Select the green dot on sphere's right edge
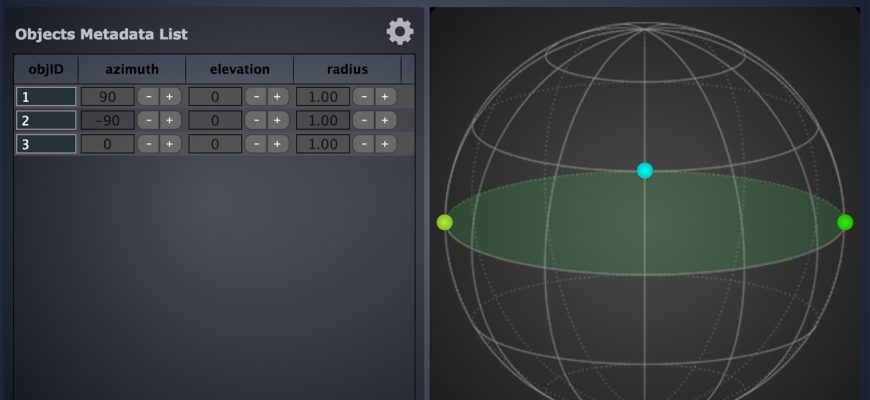Image resolution: width=870 pixels, height=400 pixels. (845, 222)
